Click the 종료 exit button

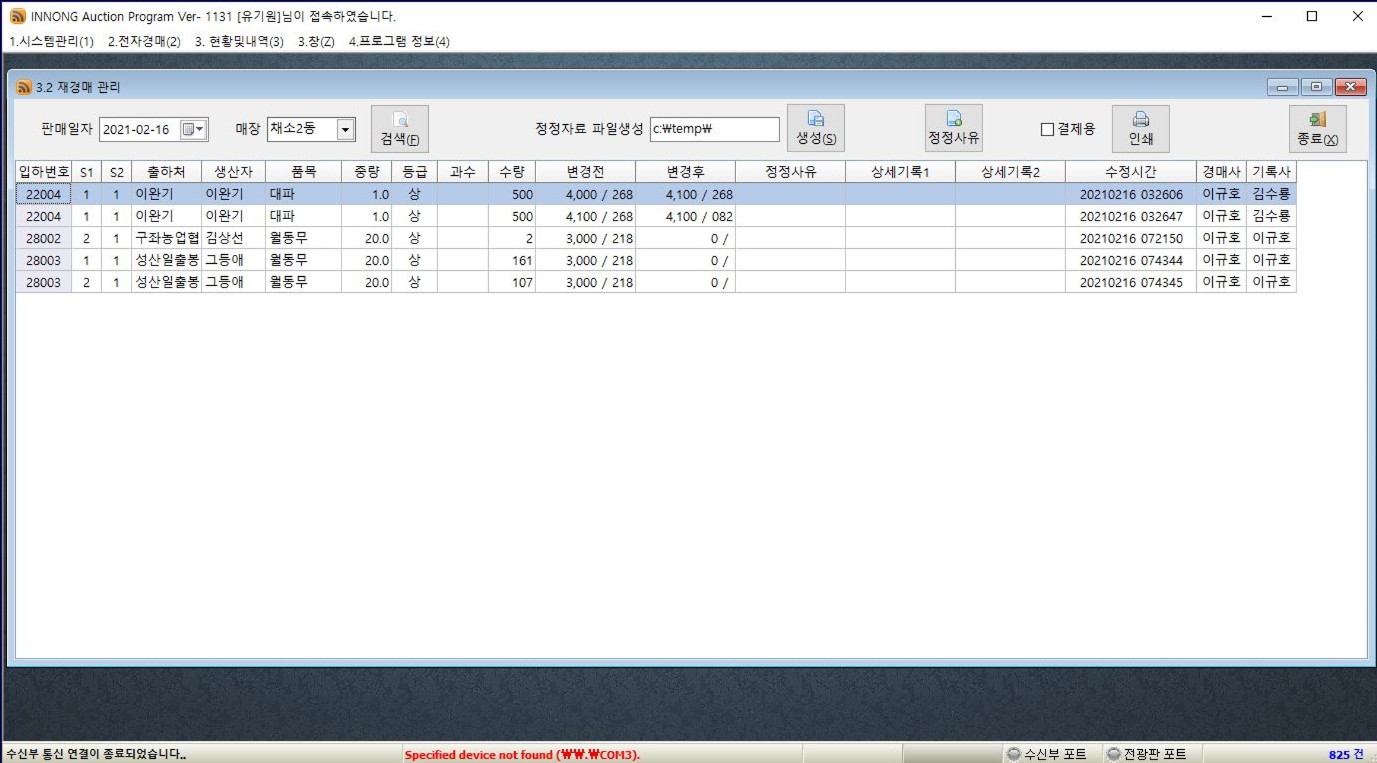point(1317,128)
